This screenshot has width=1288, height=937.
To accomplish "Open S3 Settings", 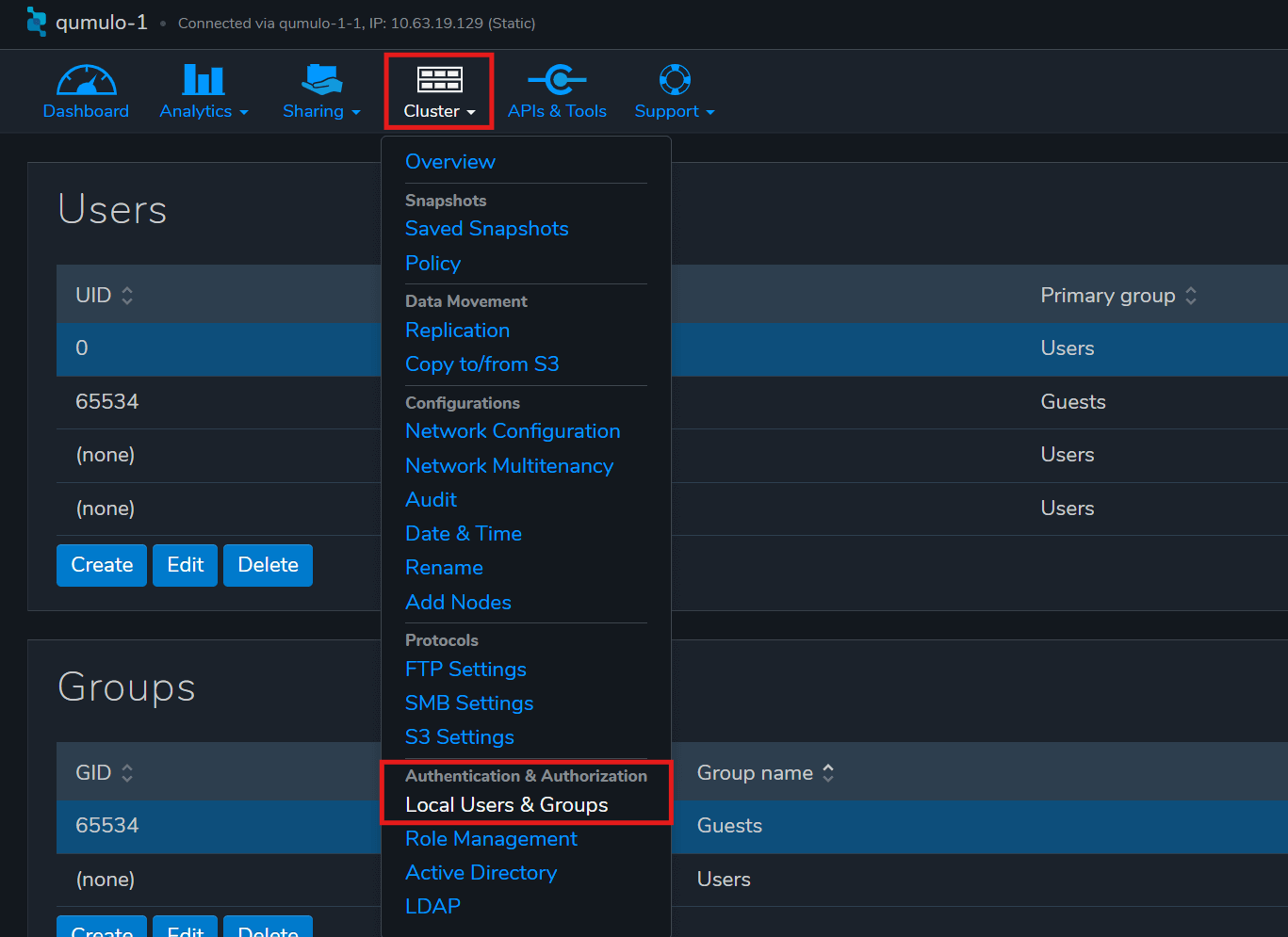I will pos(460,737).
